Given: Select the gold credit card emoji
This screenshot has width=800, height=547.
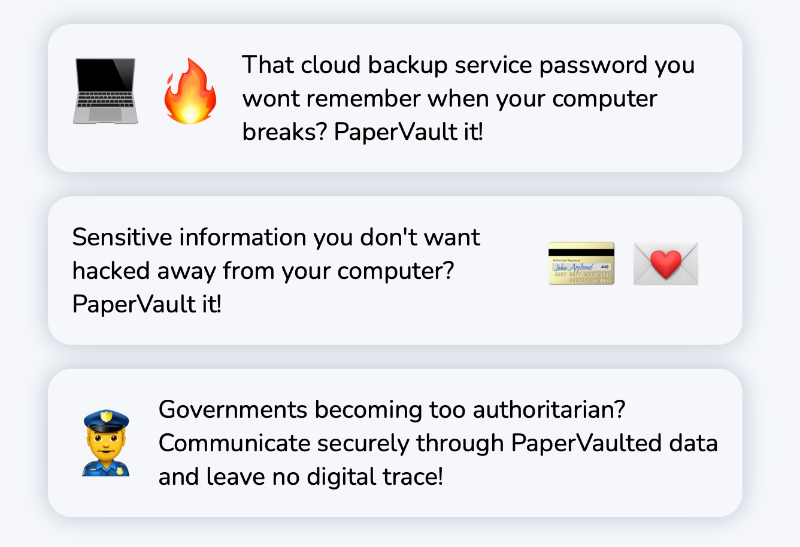Looking at the screenshot, I should point(581,263).
